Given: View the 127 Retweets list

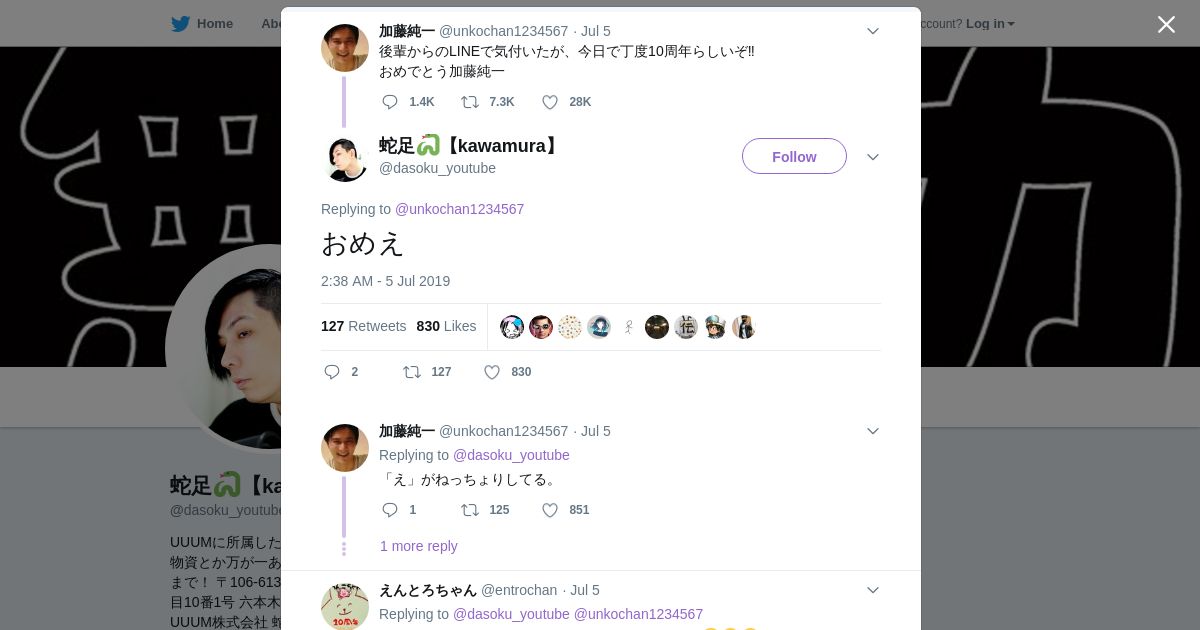Looking at the screenshot, I should click(x=363, y=326).
